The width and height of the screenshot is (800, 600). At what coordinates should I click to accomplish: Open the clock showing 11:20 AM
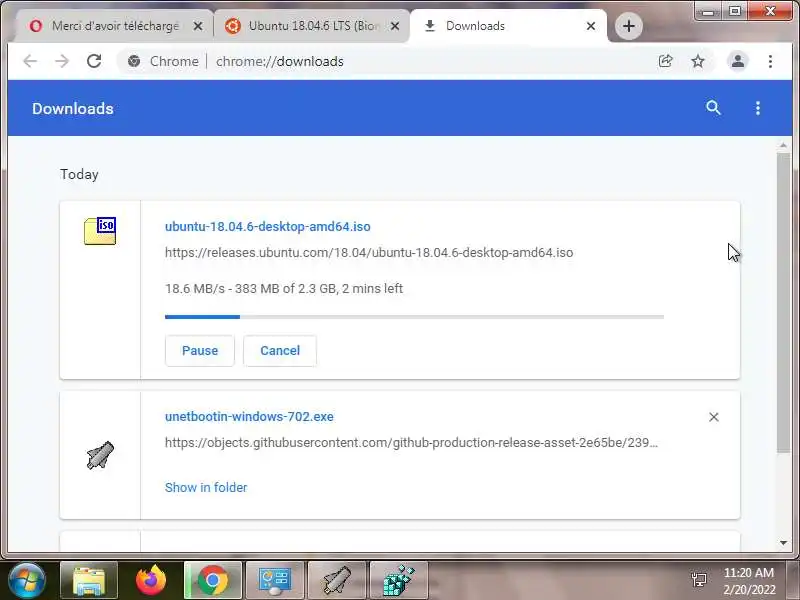(x=749, y=581)
